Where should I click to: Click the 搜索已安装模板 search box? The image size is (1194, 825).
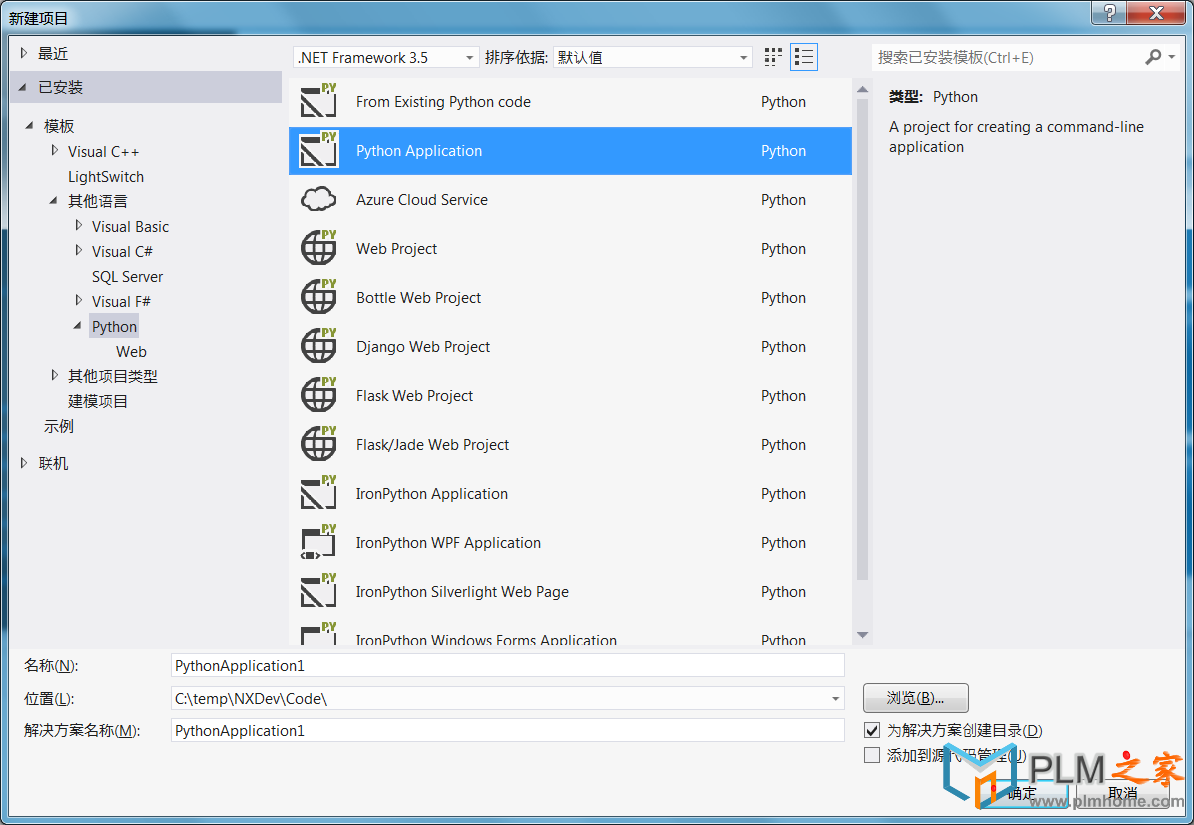[x=1007, y=57]
